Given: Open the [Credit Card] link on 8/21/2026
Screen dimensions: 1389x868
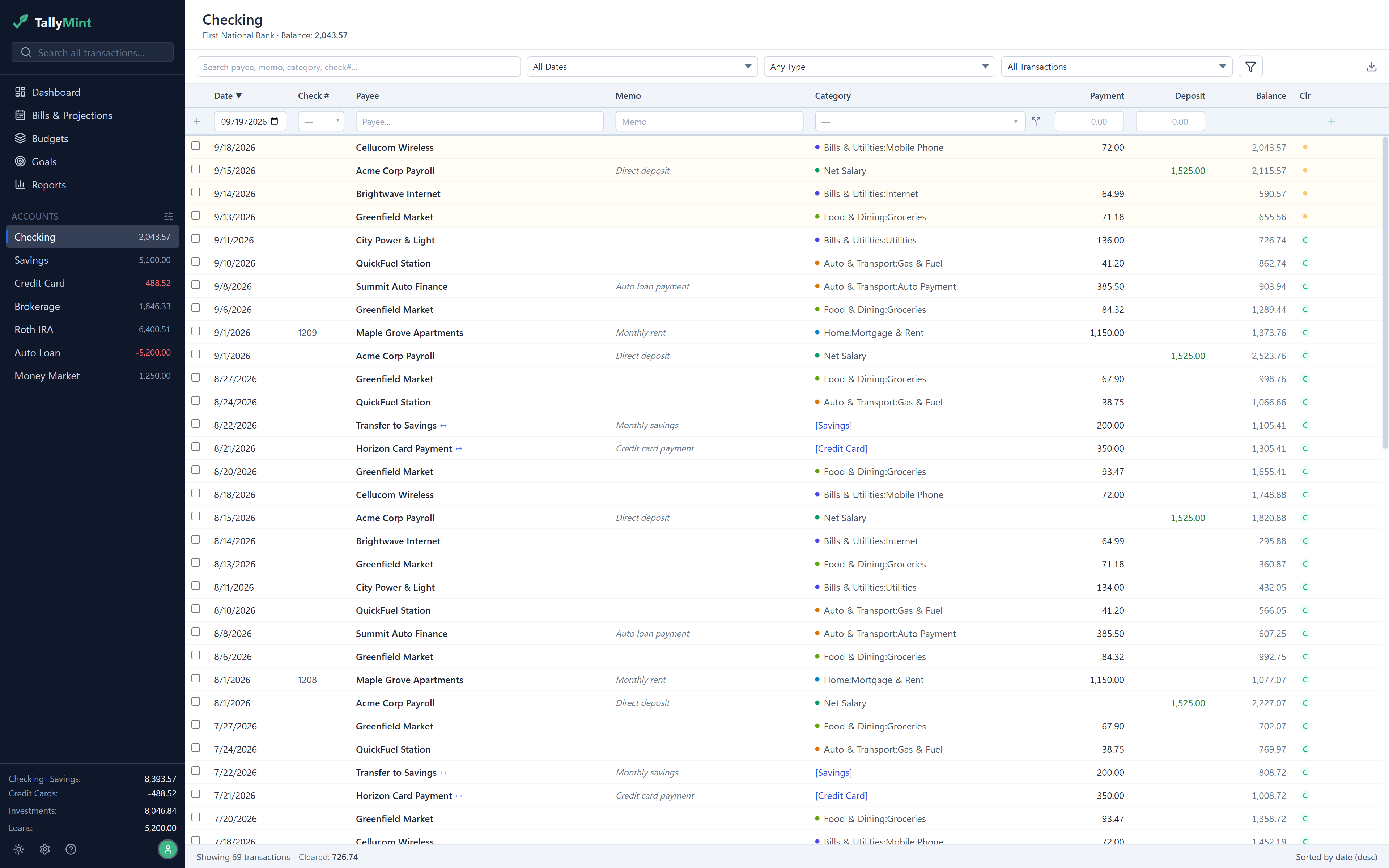Looking at the screenshot, I should [x=841, y=448].
